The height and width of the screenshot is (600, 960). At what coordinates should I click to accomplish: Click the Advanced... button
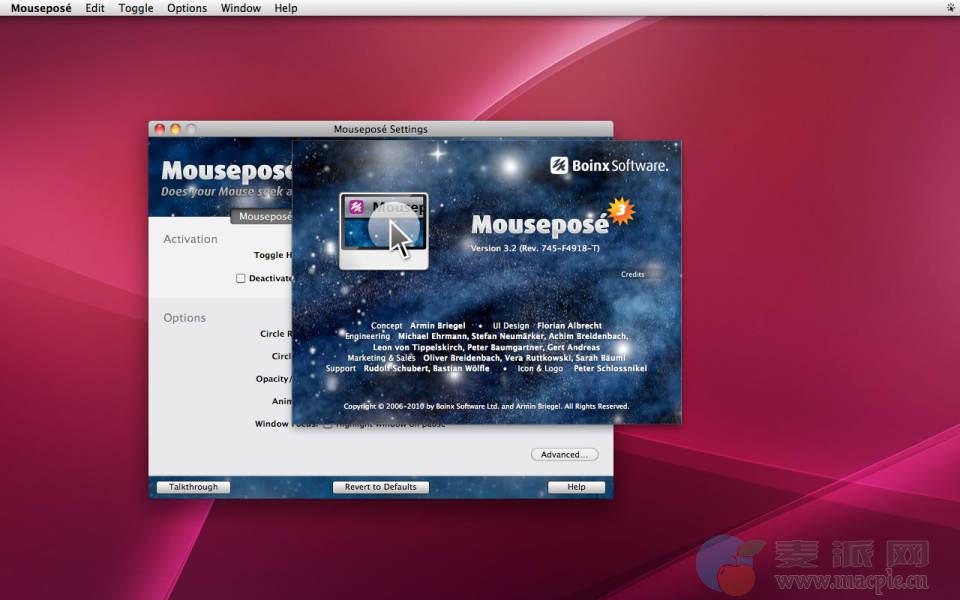pyautogui.click(x=564, y=454)
